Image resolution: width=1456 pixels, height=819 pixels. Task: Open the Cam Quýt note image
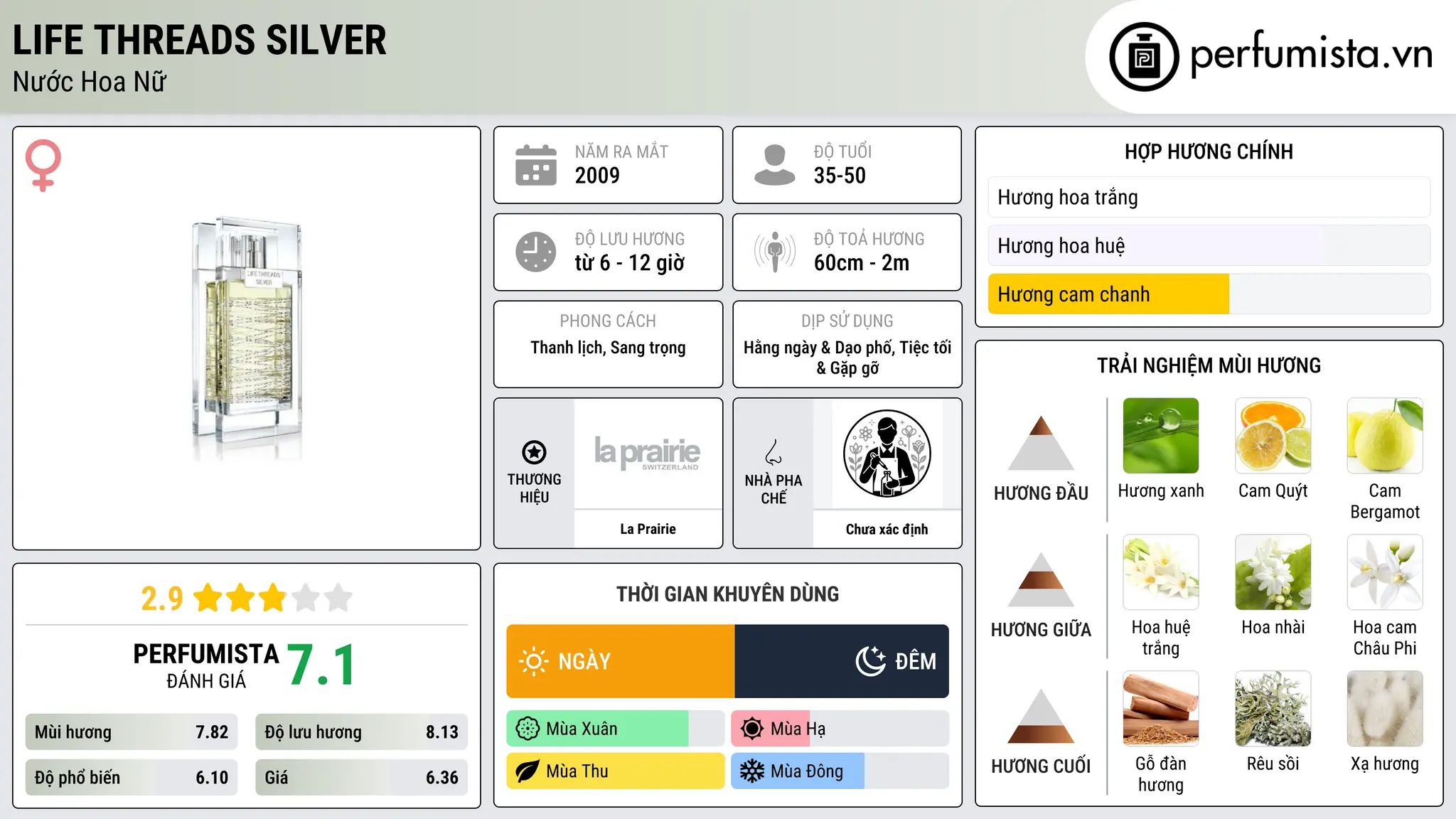(x=1273, y=436)
